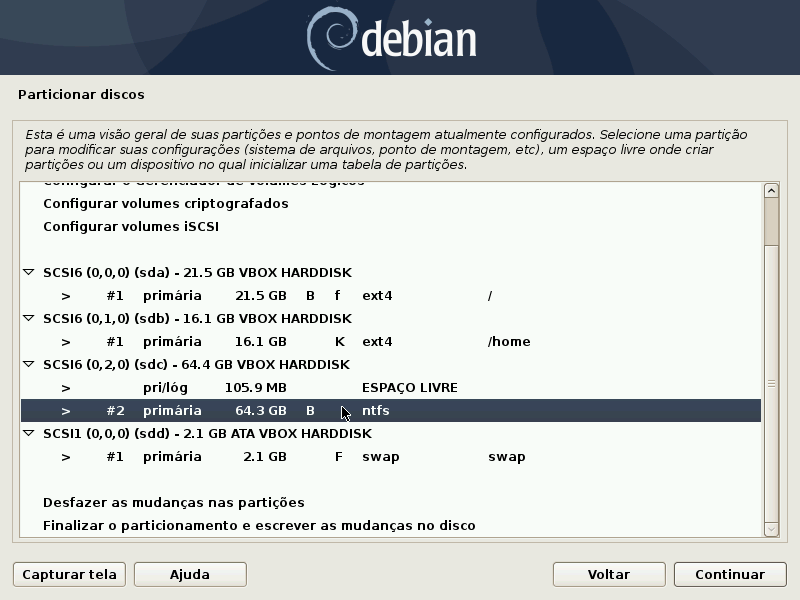Click the scrollbar down arrow
The image size is (800, 600).
[x=771, y=530]
